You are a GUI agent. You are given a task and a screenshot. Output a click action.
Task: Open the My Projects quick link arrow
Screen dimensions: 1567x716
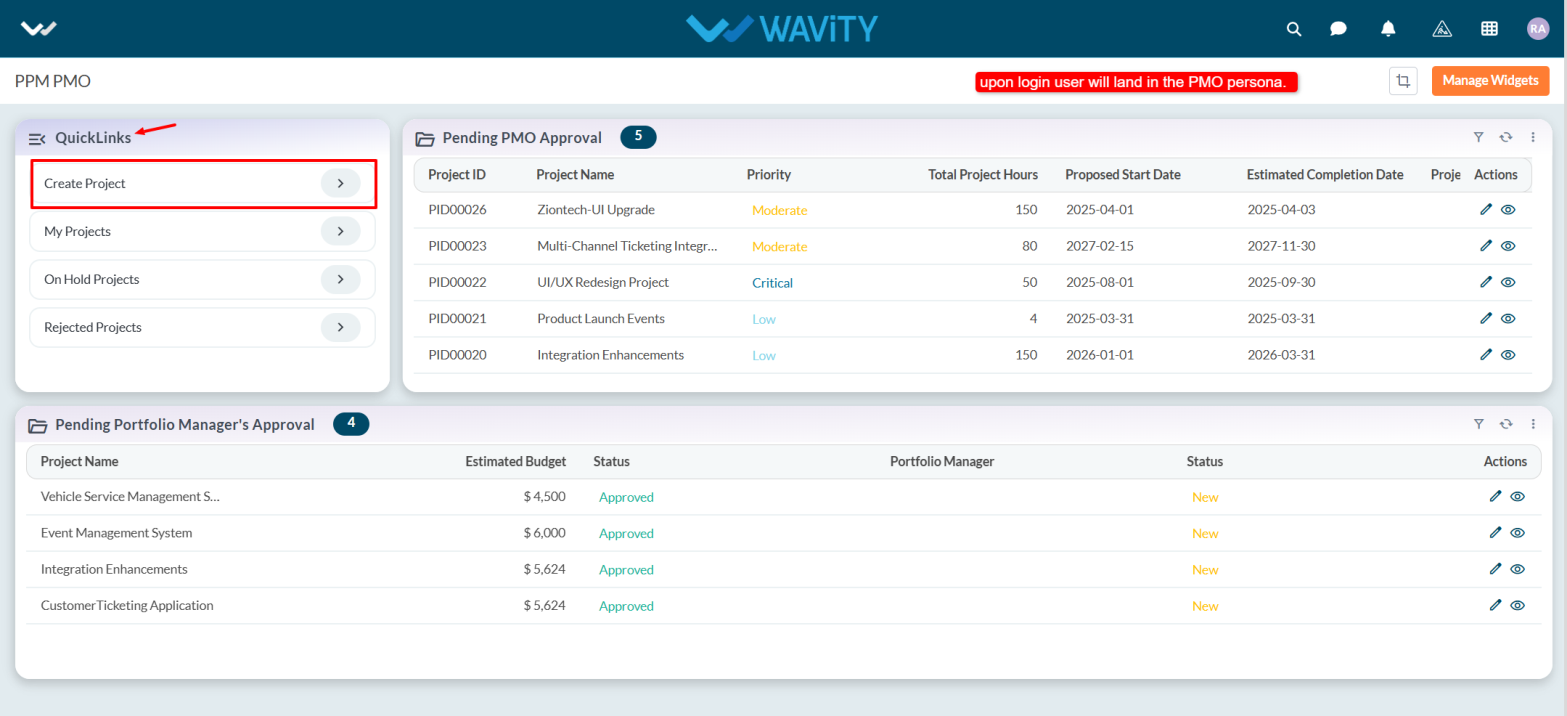pyautogui.click(x=340, y=231)
